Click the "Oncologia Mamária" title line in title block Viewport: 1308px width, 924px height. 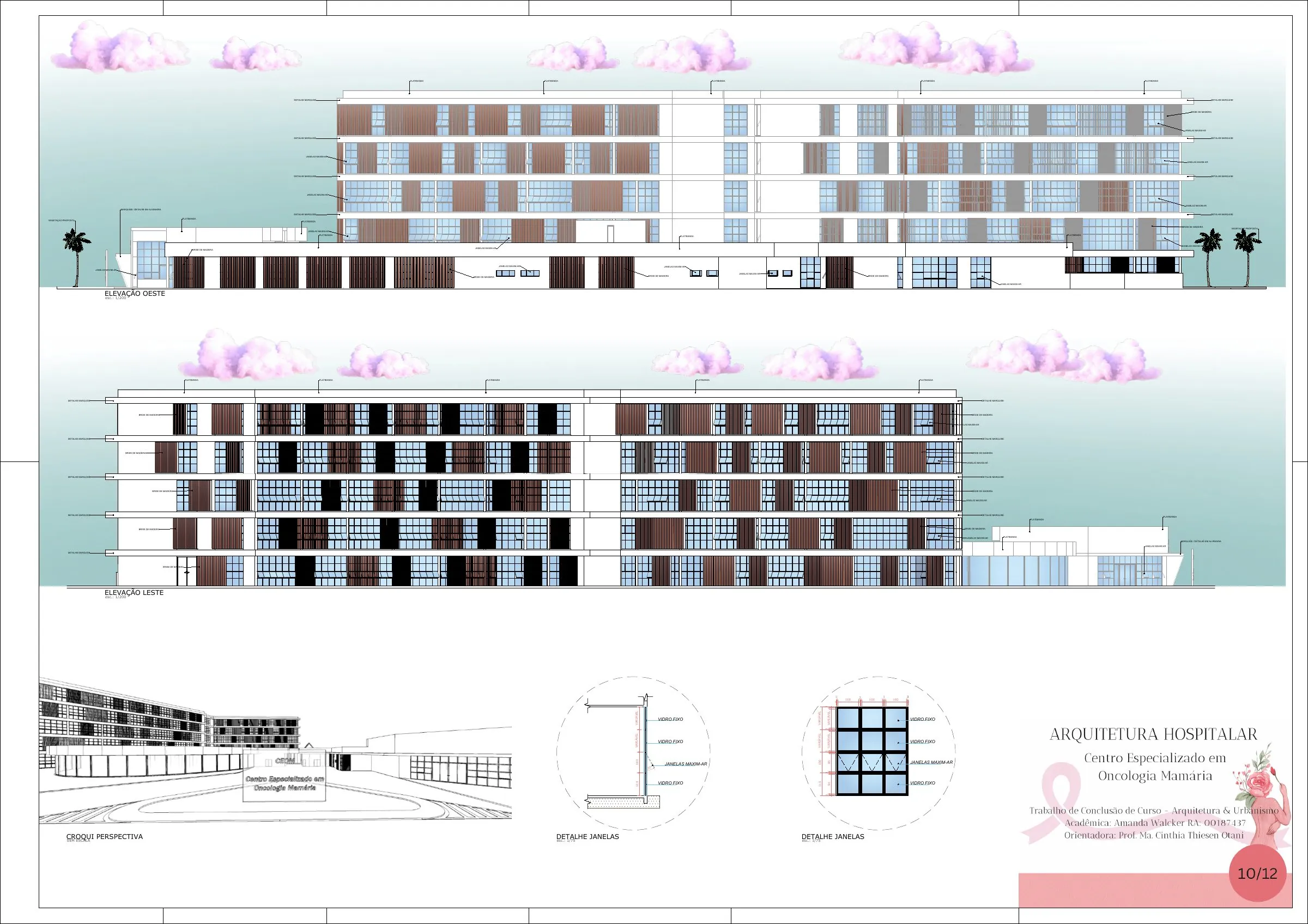click(1155, 776)
